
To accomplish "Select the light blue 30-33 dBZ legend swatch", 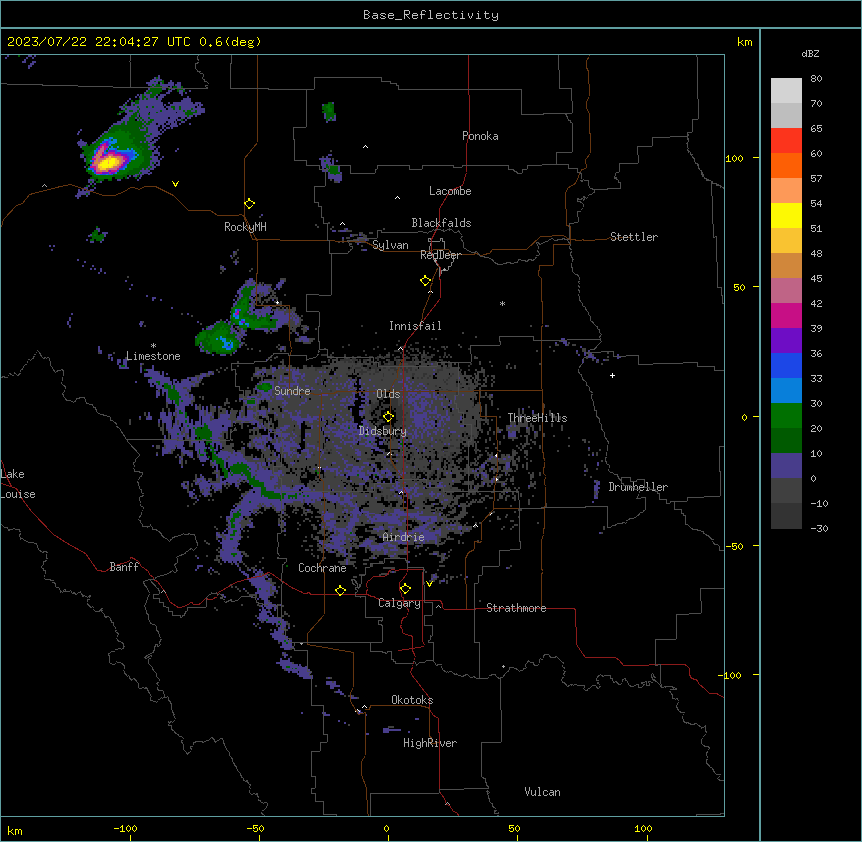I will click(786, 391).
